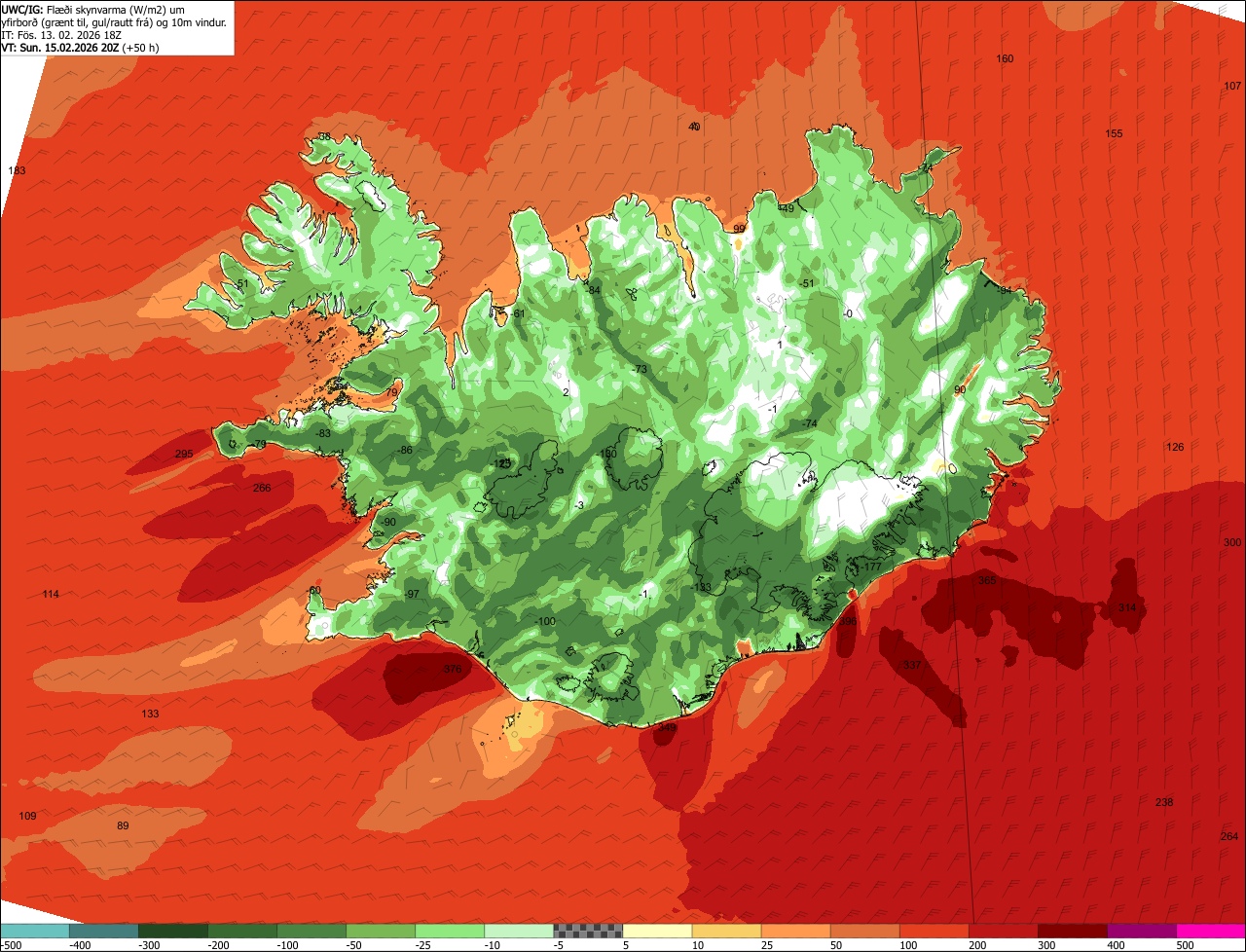The width and height of the screenshot is (1246, 952).
Task: Click the value '349' on the map
Action: pos(667,726)
